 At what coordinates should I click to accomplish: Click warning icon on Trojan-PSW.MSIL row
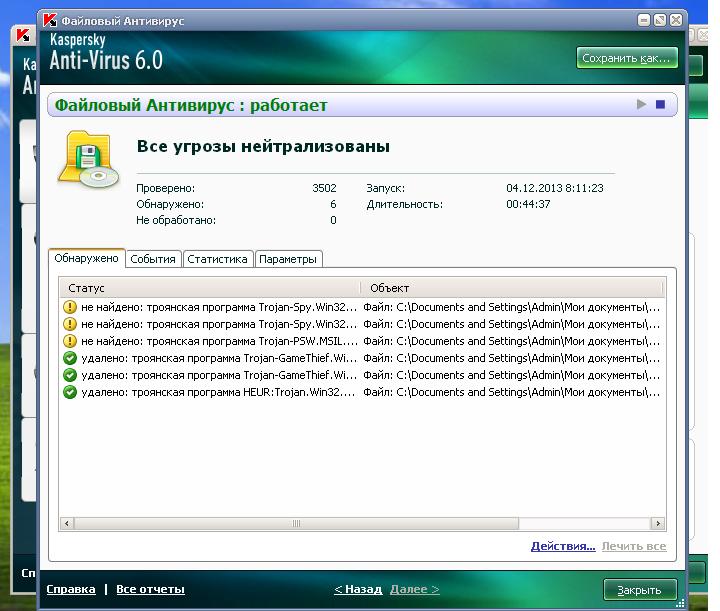[70, 341]
